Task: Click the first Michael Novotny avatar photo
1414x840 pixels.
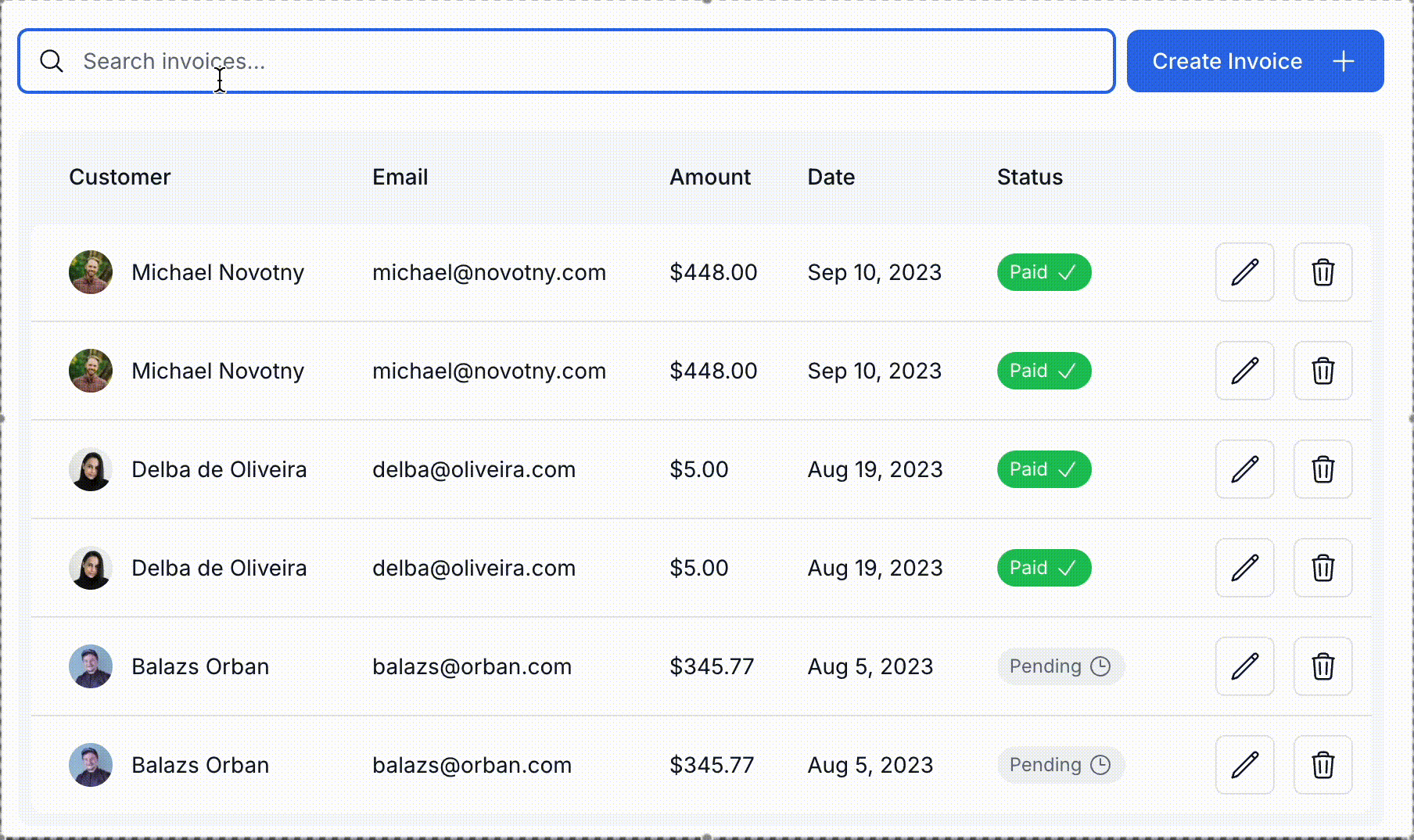Action: (x=91, y=272)
